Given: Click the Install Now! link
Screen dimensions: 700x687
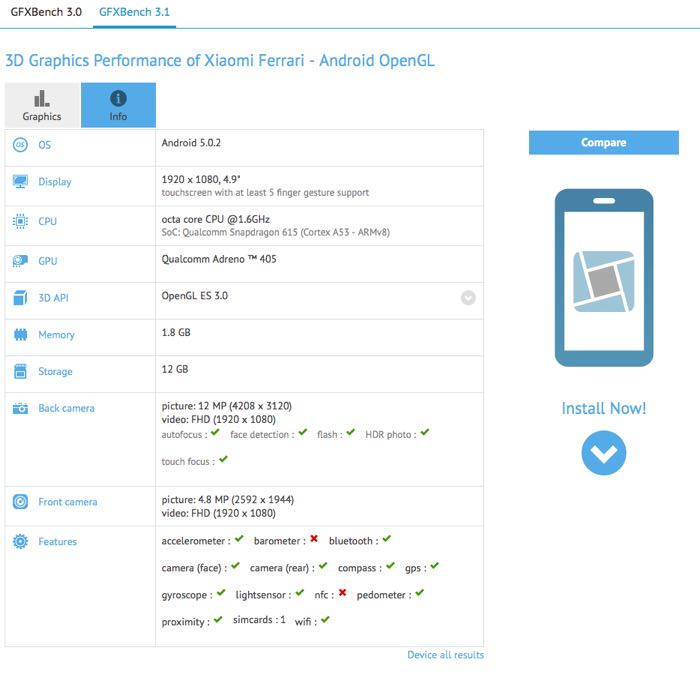Looking at the screenshot, I should coord(604,408).
